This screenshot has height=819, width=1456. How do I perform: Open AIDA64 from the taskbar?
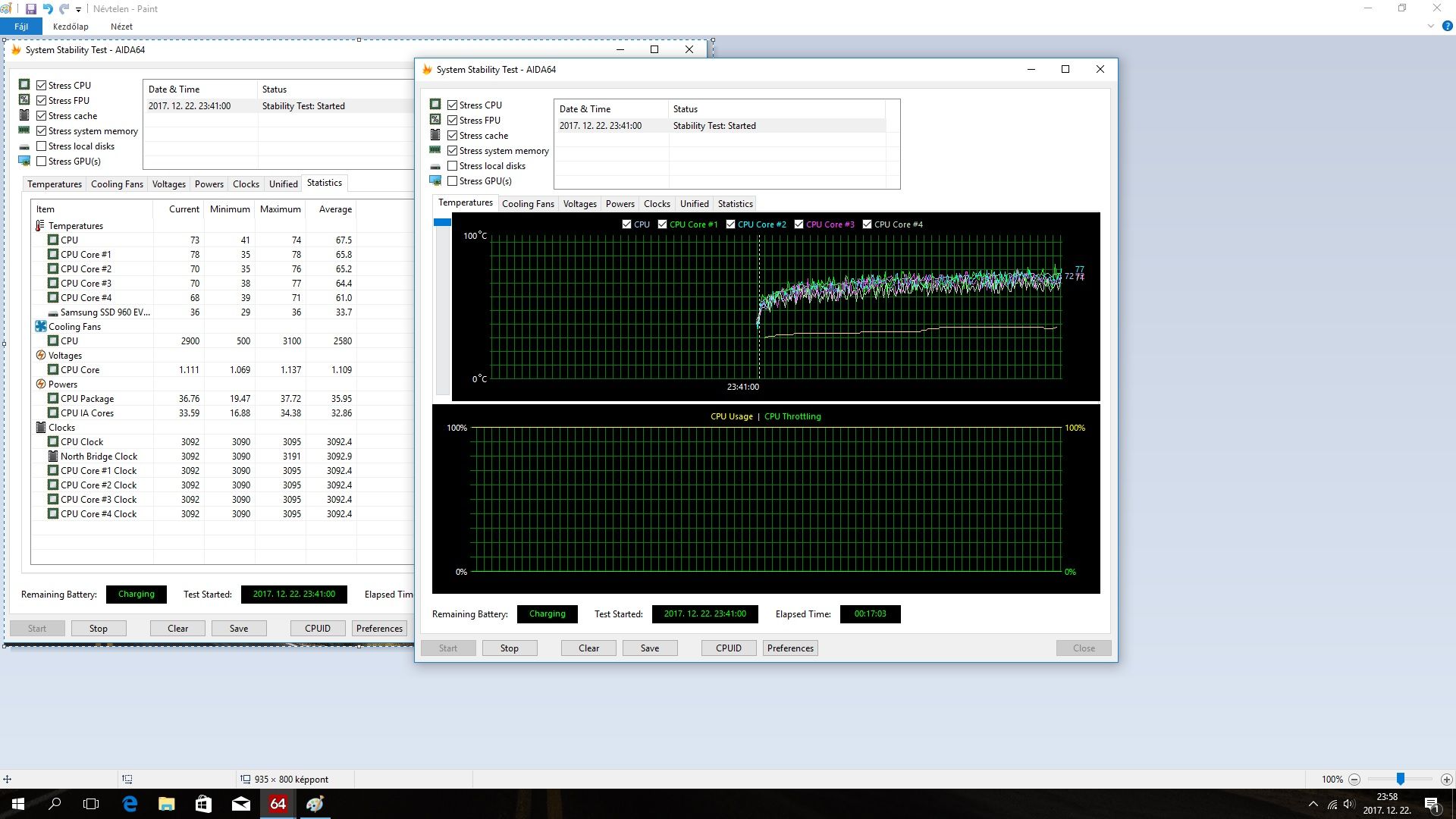pos(278,804)
